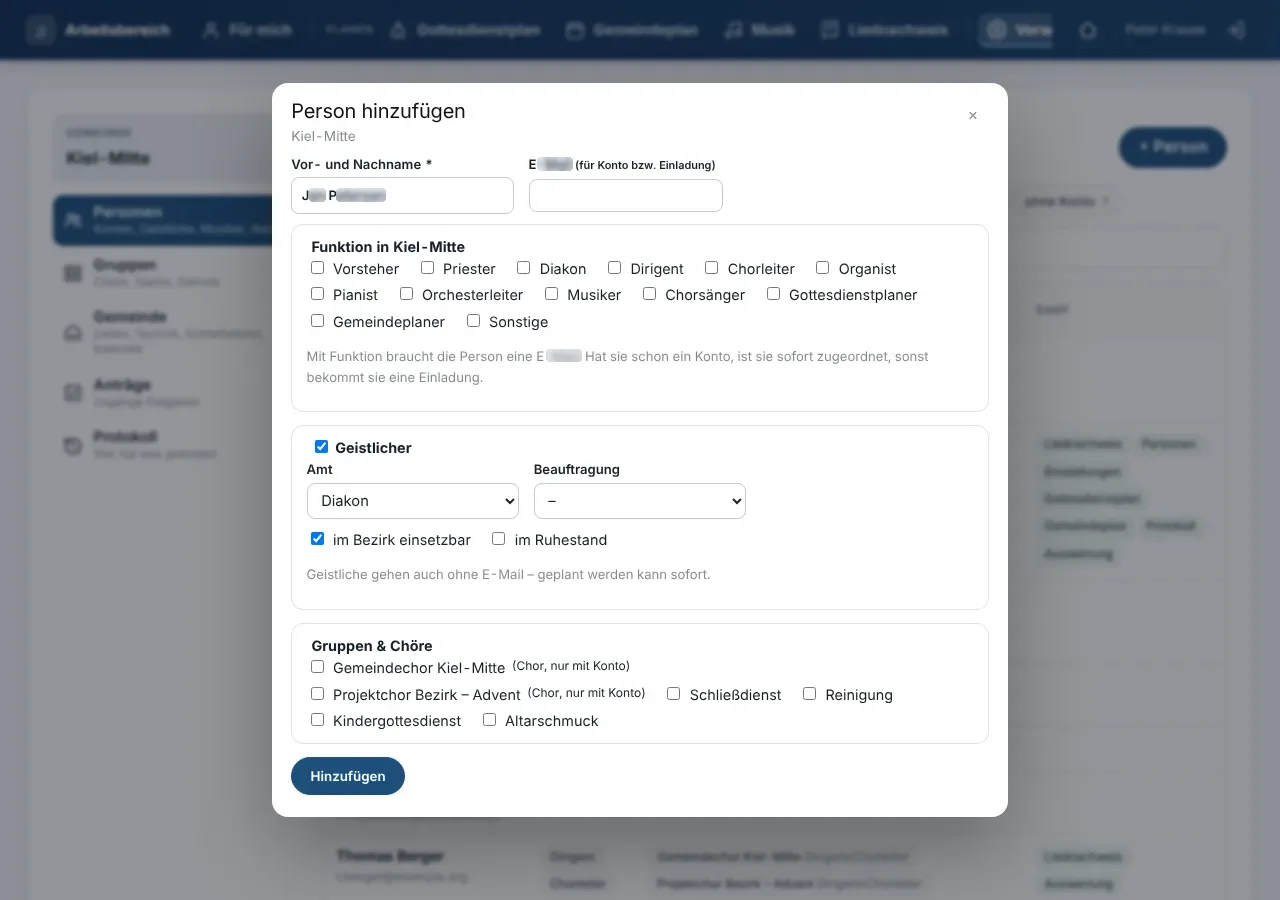Enable the Pianist checkbox

(x=317, y=294)
